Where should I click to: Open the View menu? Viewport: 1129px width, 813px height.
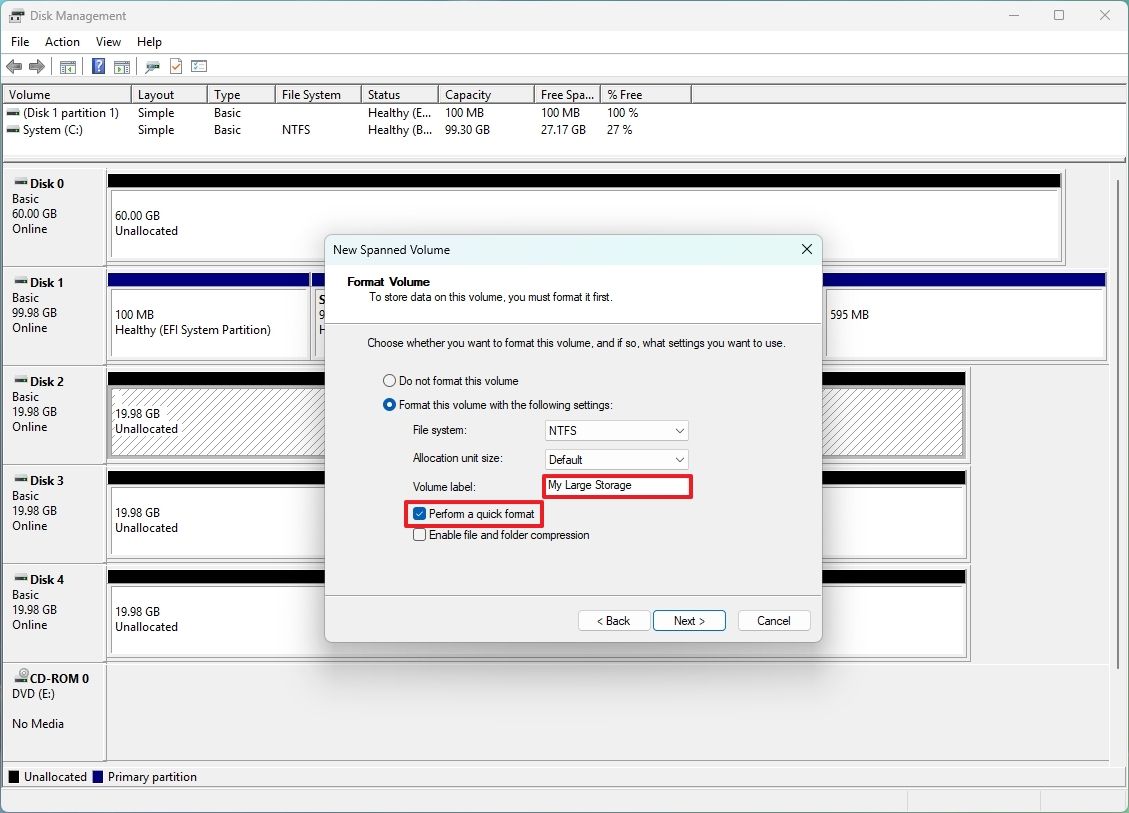coord(108,42)
